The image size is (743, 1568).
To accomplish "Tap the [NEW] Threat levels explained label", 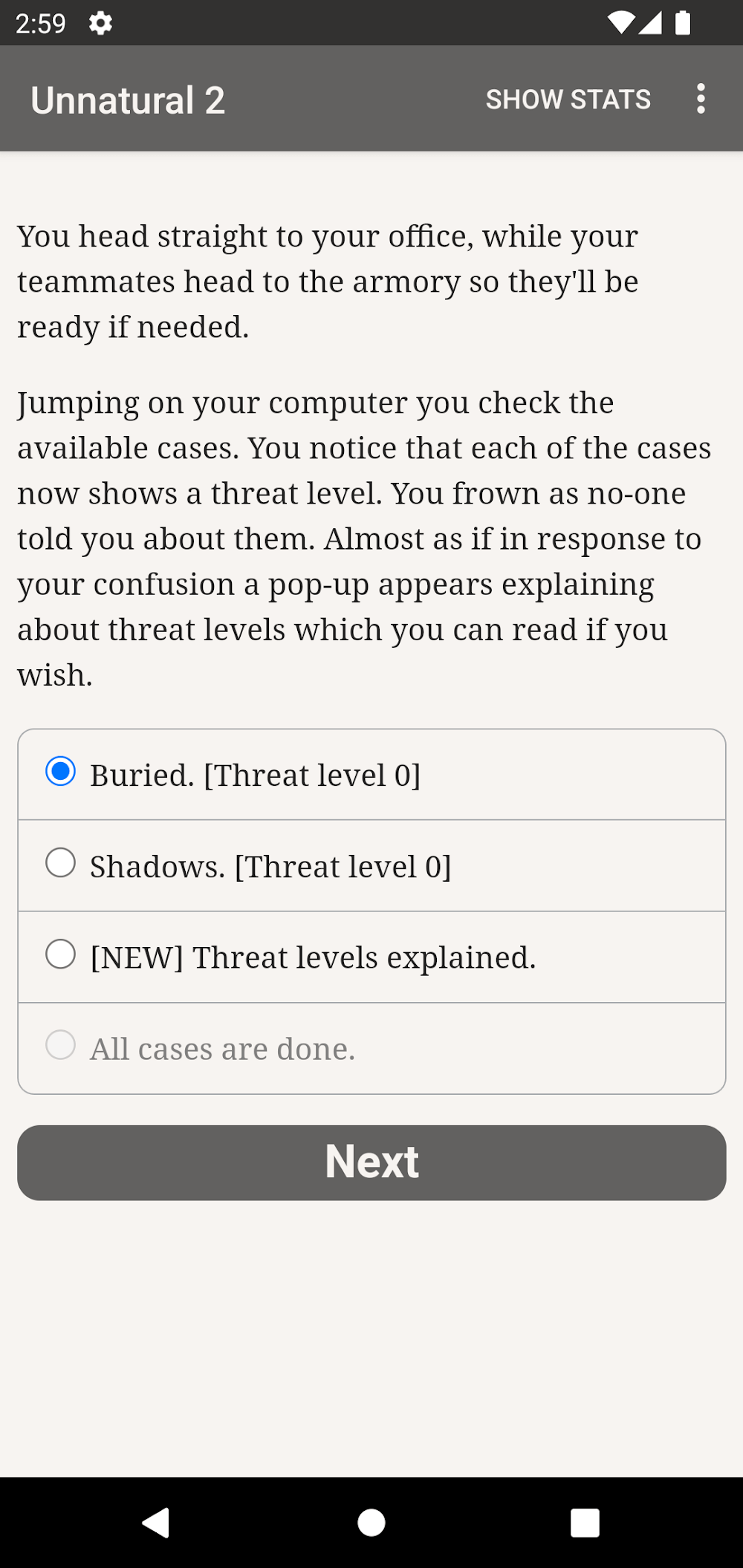I will 313,957.
